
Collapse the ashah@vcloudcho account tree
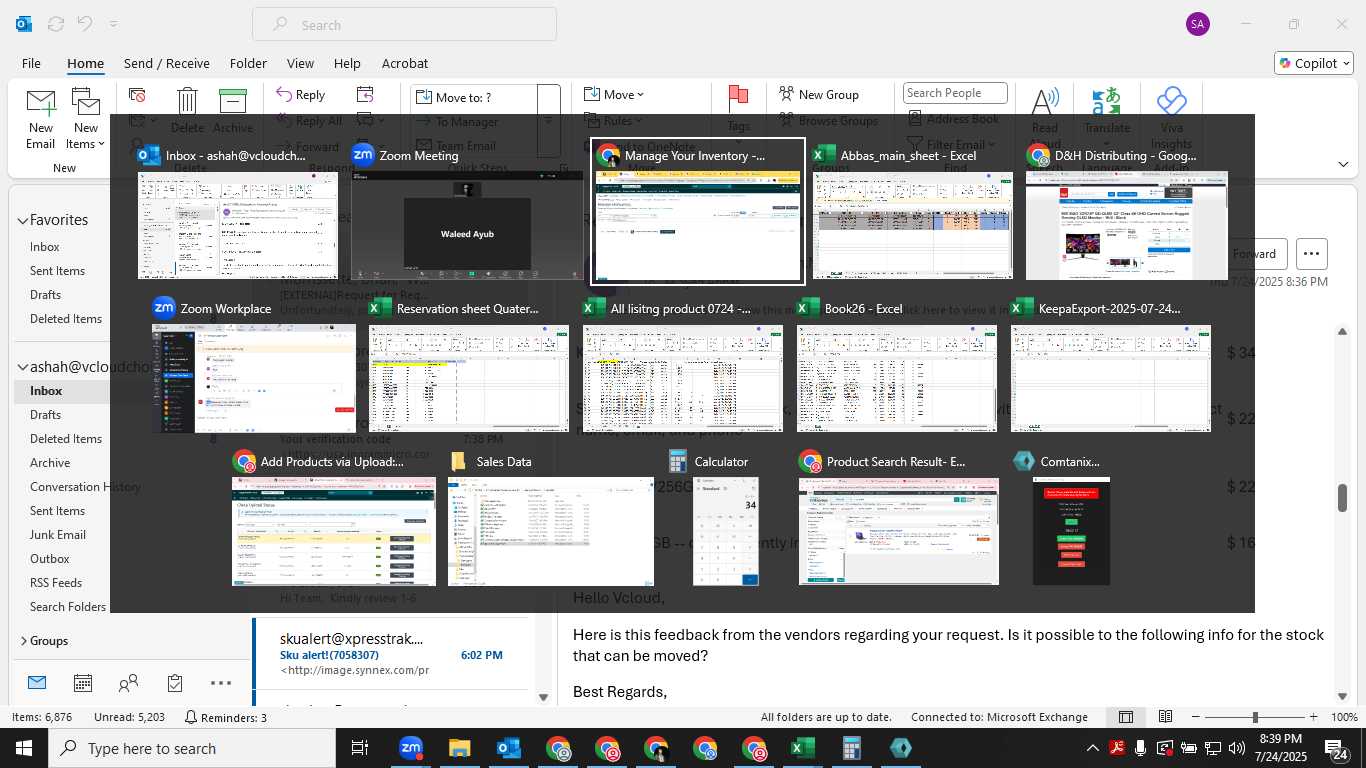(x=22, y=367)
